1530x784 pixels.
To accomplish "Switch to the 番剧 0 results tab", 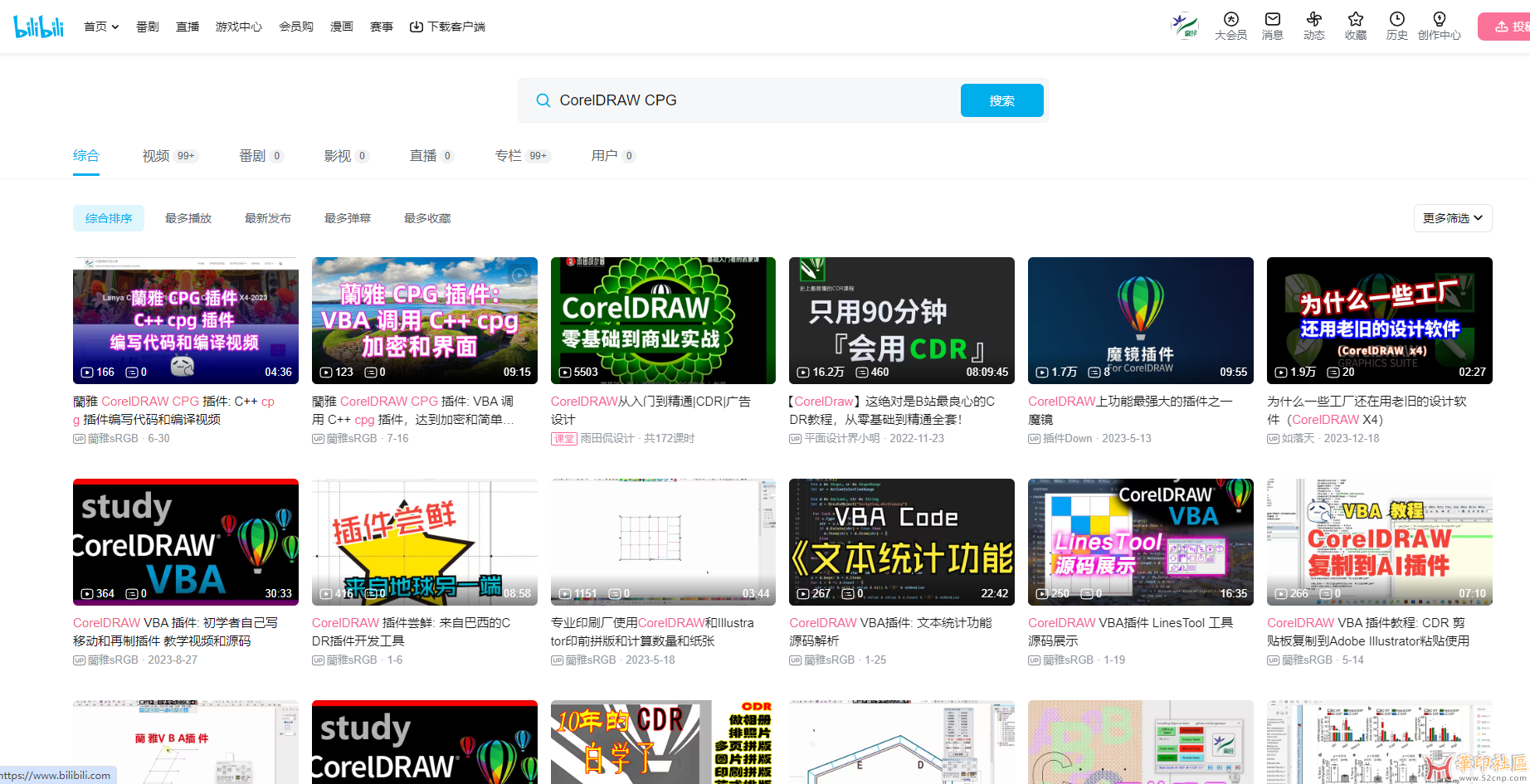I will pos(261,156).
